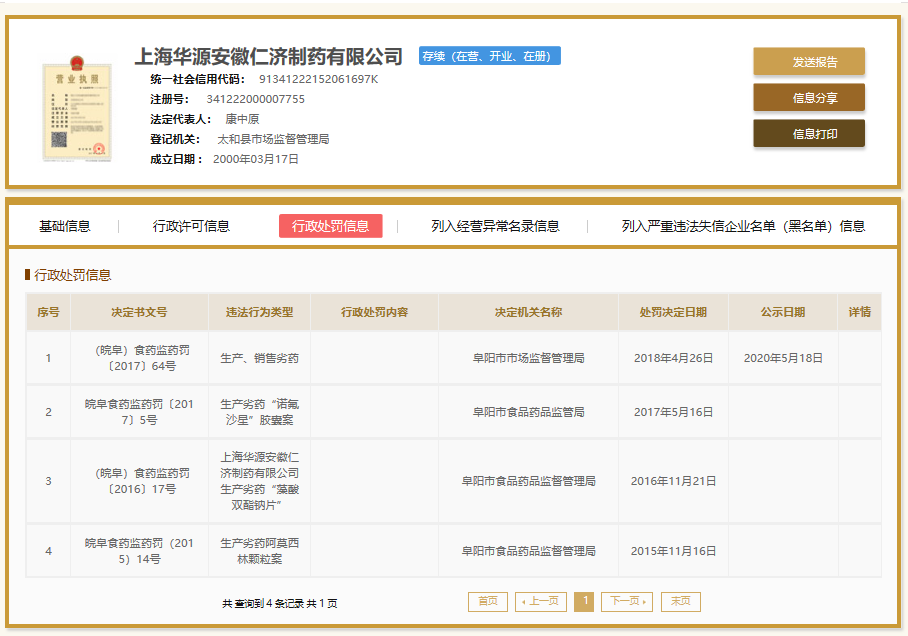Click the 信息分享 button
Screen dimensions: 908x636
click(808, 98)
